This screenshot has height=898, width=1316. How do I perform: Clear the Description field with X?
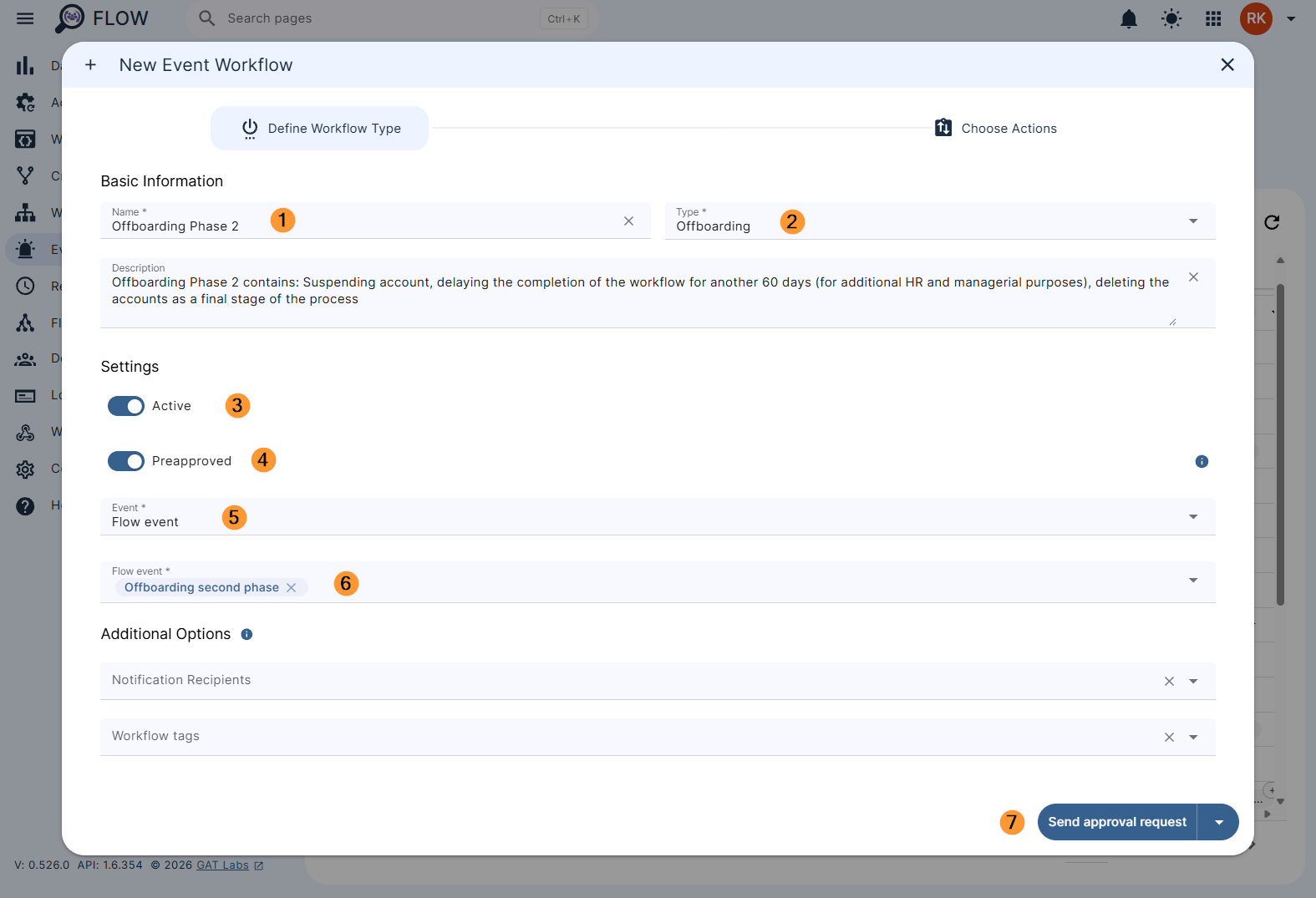1193,277
